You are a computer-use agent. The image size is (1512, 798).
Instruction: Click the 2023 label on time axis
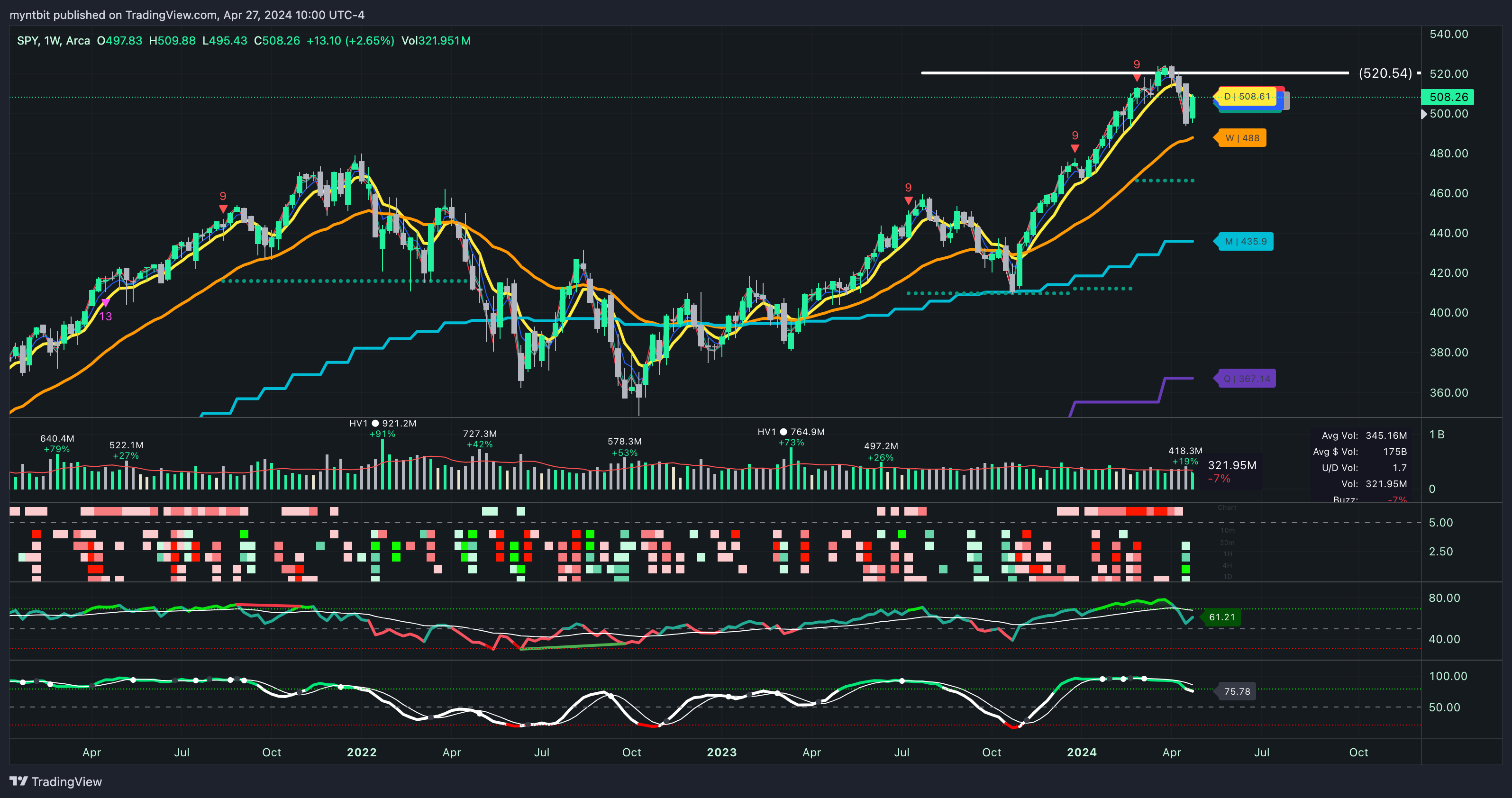(x=721, y=753)
